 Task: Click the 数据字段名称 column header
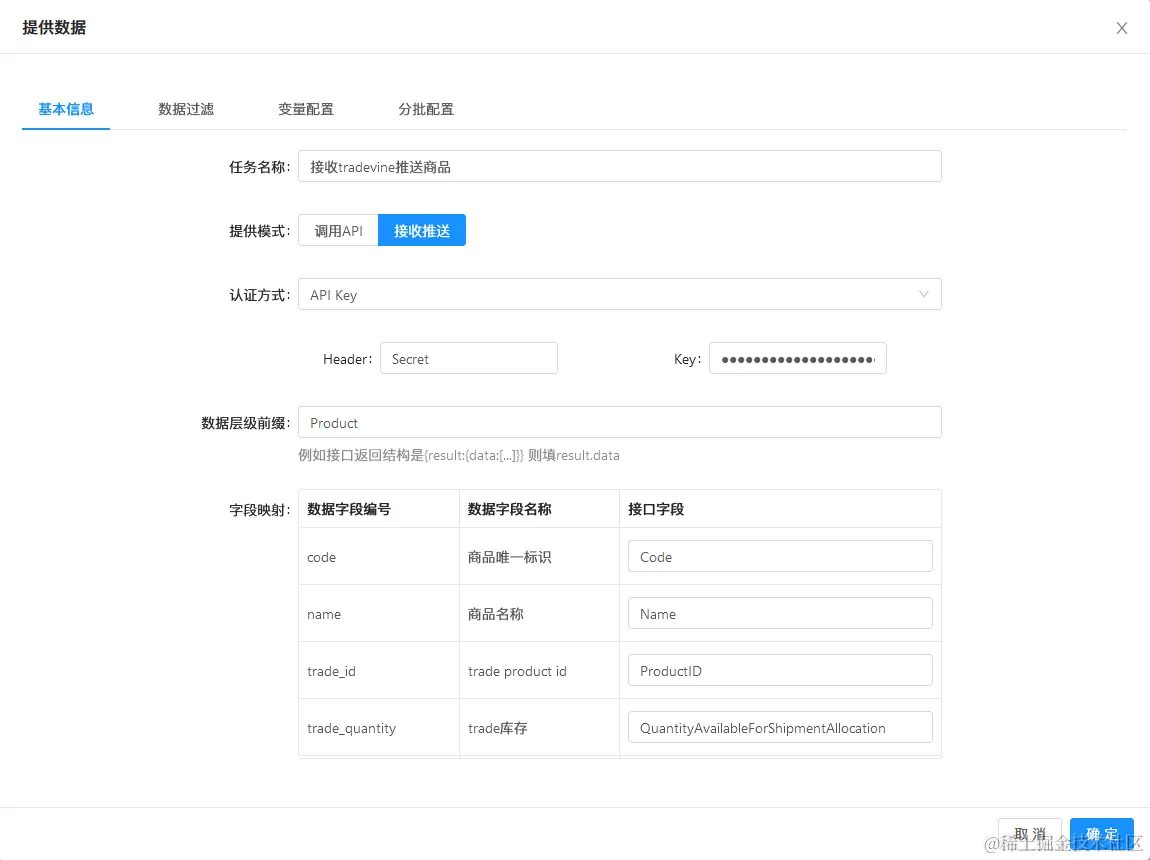click(540, 509)
